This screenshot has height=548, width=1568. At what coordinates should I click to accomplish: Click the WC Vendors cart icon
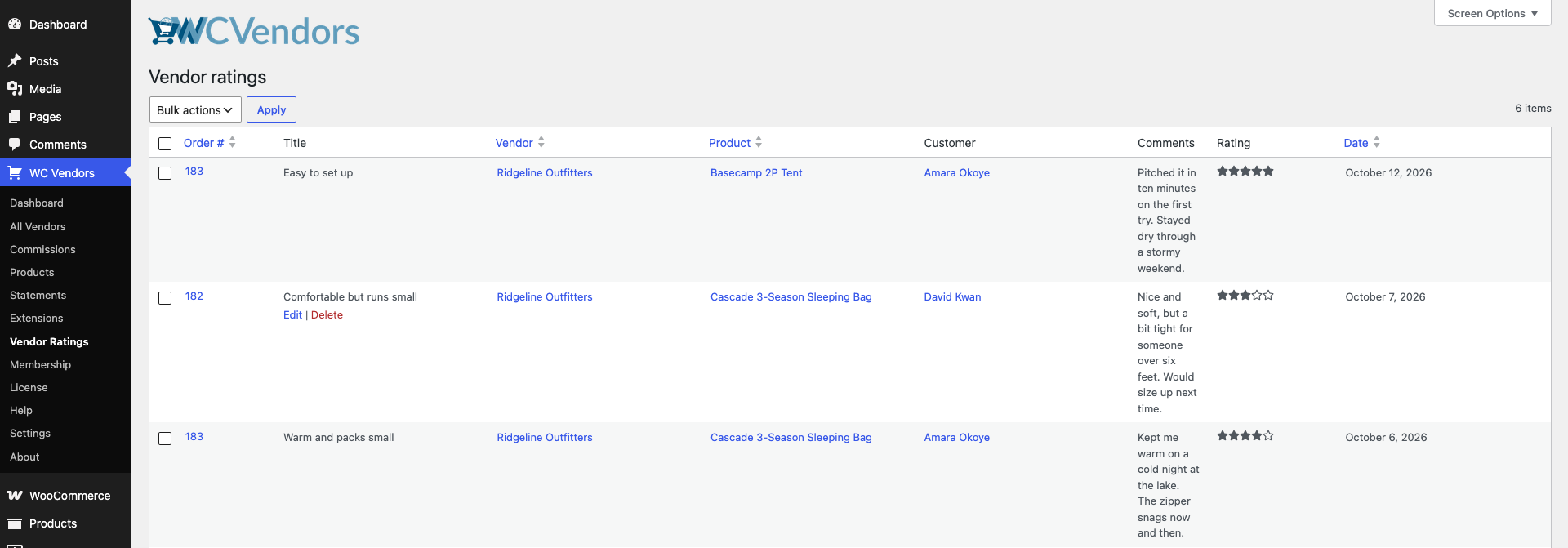point(15,172)
